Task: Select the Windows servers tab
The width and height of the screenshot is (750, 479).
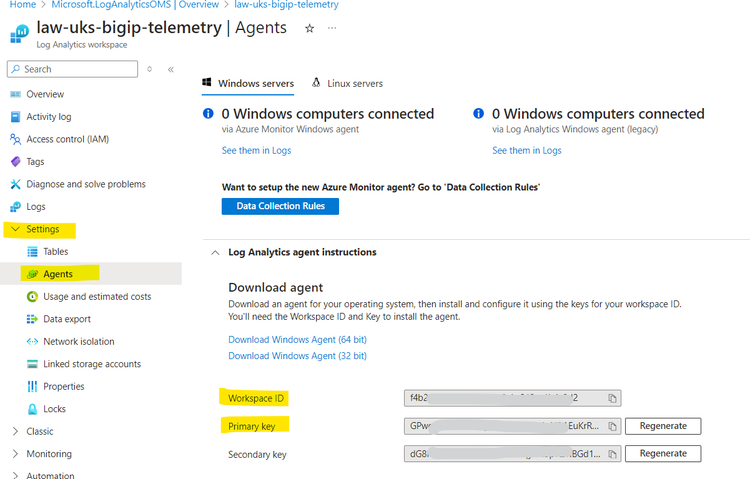Action: pyautogui.click(x=248, y=83)
